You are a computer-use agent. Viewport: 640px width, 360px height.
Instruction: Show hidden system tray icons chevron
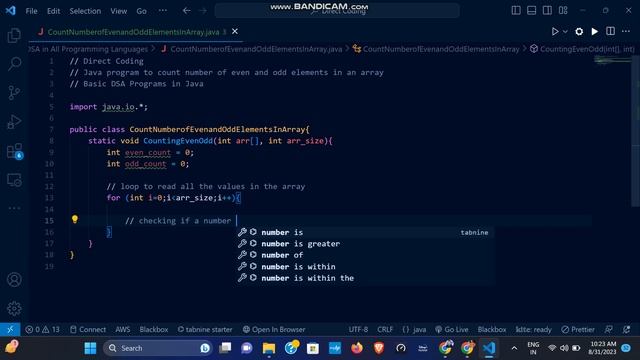[x=514, y=348]
